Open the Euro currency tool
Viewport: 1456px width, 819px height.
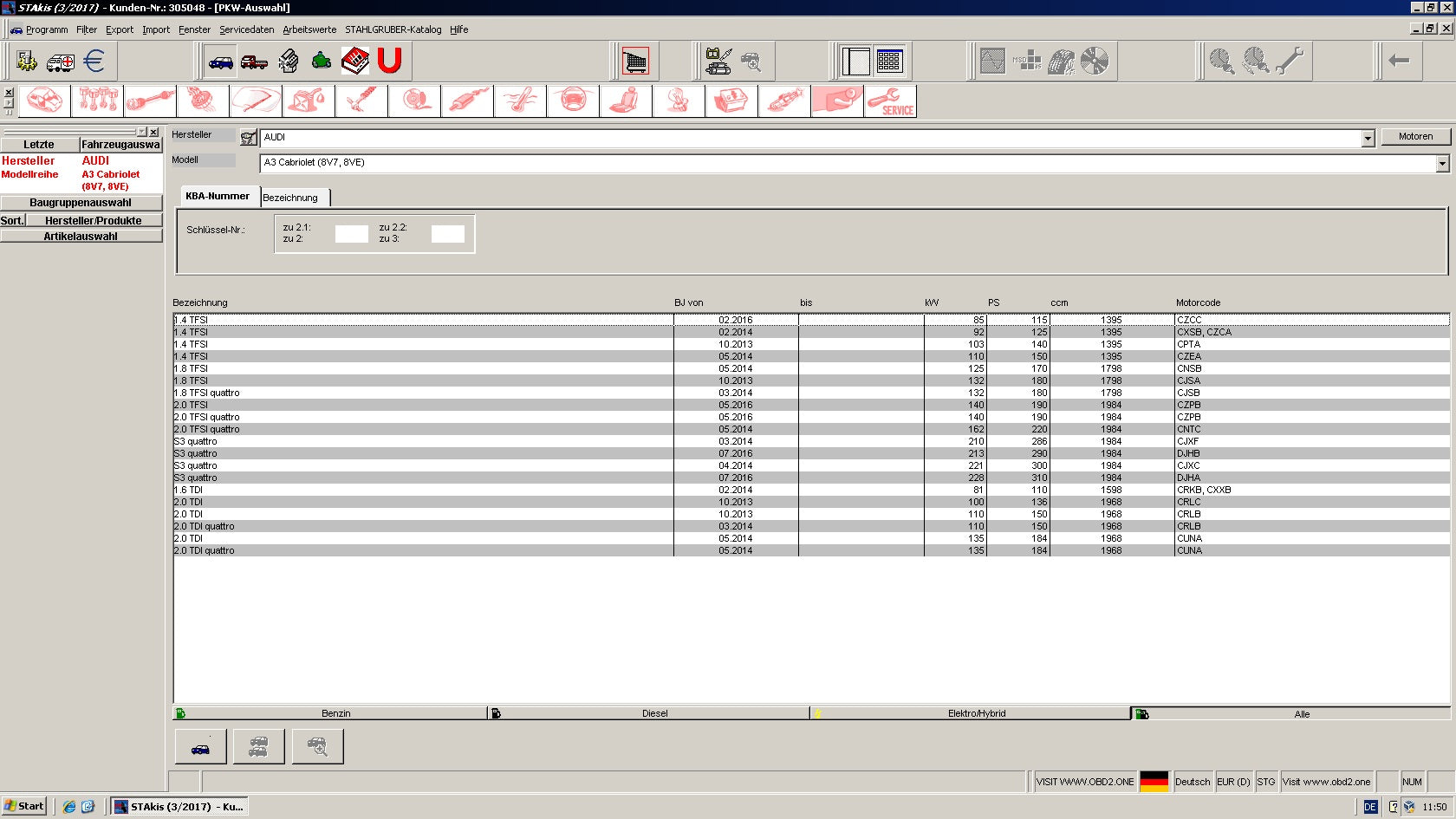point(94,62)
